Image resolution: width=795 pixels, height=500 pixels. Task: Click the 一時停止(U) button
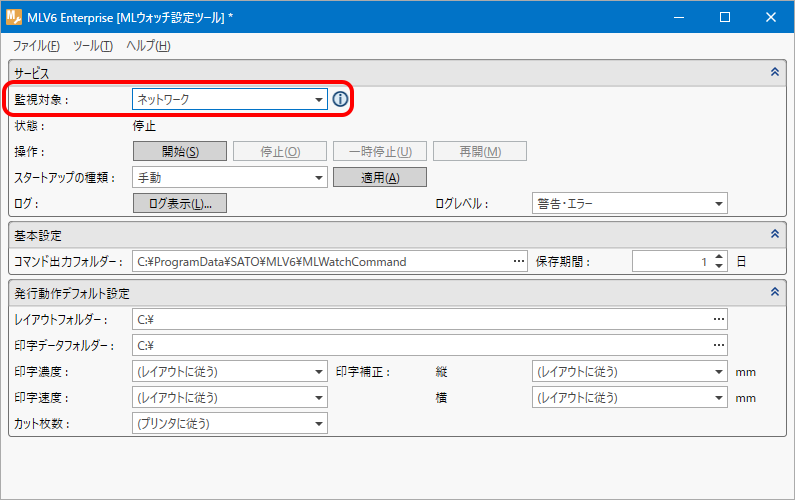[x=380, y=151]
